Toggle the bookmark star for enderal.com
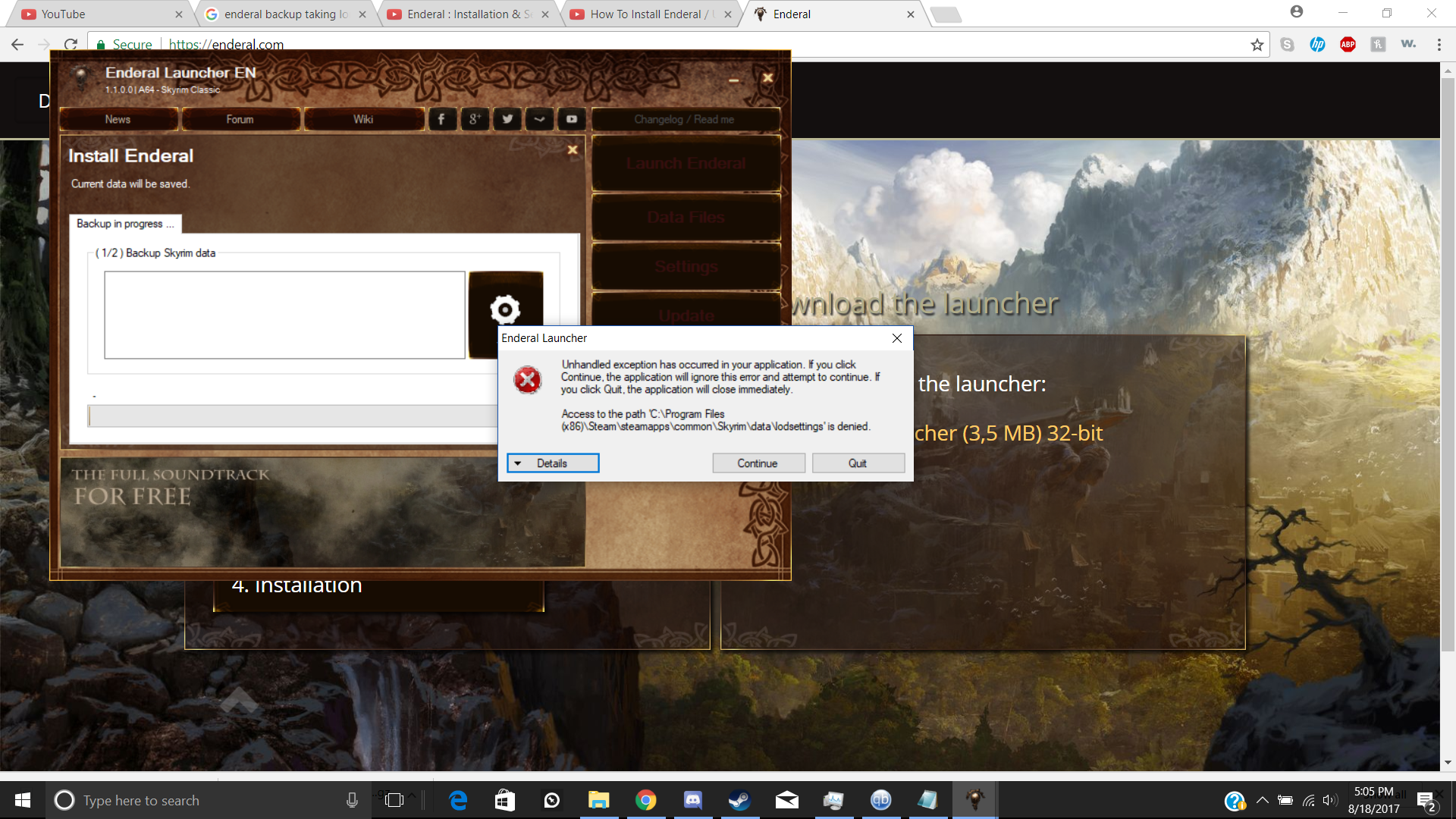Viewport: 1456px width, 819px height. [x=1257, y=44]
